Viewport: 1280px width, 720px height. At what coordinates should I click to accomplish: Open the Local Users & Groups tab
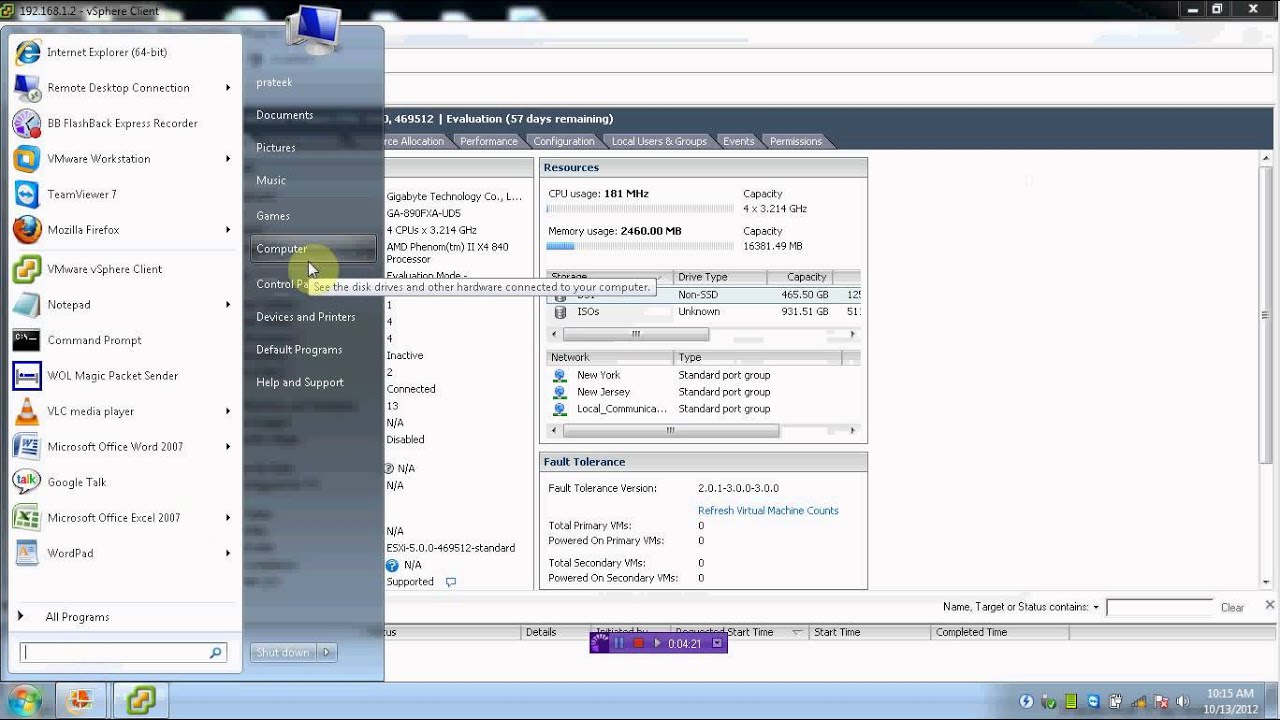point(659,141)
